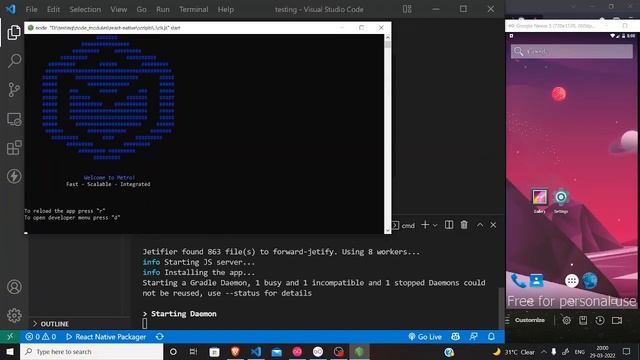Open app drawer on emulator dock
The height and width of the screenshot is (360, 640).
click(571, 281)
